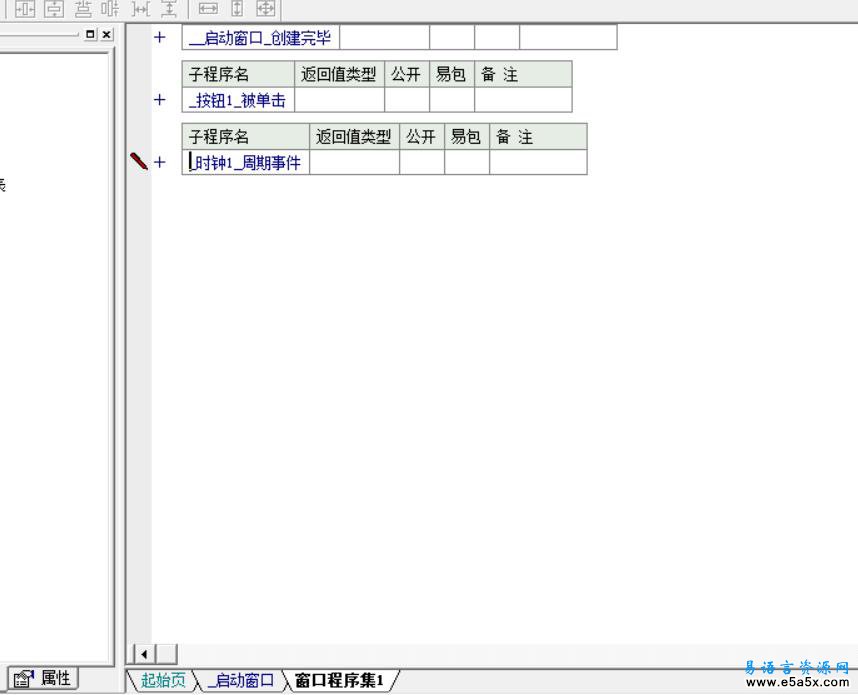Click the _按钮1_被单击 subroutine name
The width and height of the screenshot is (858, 695).
238,100
